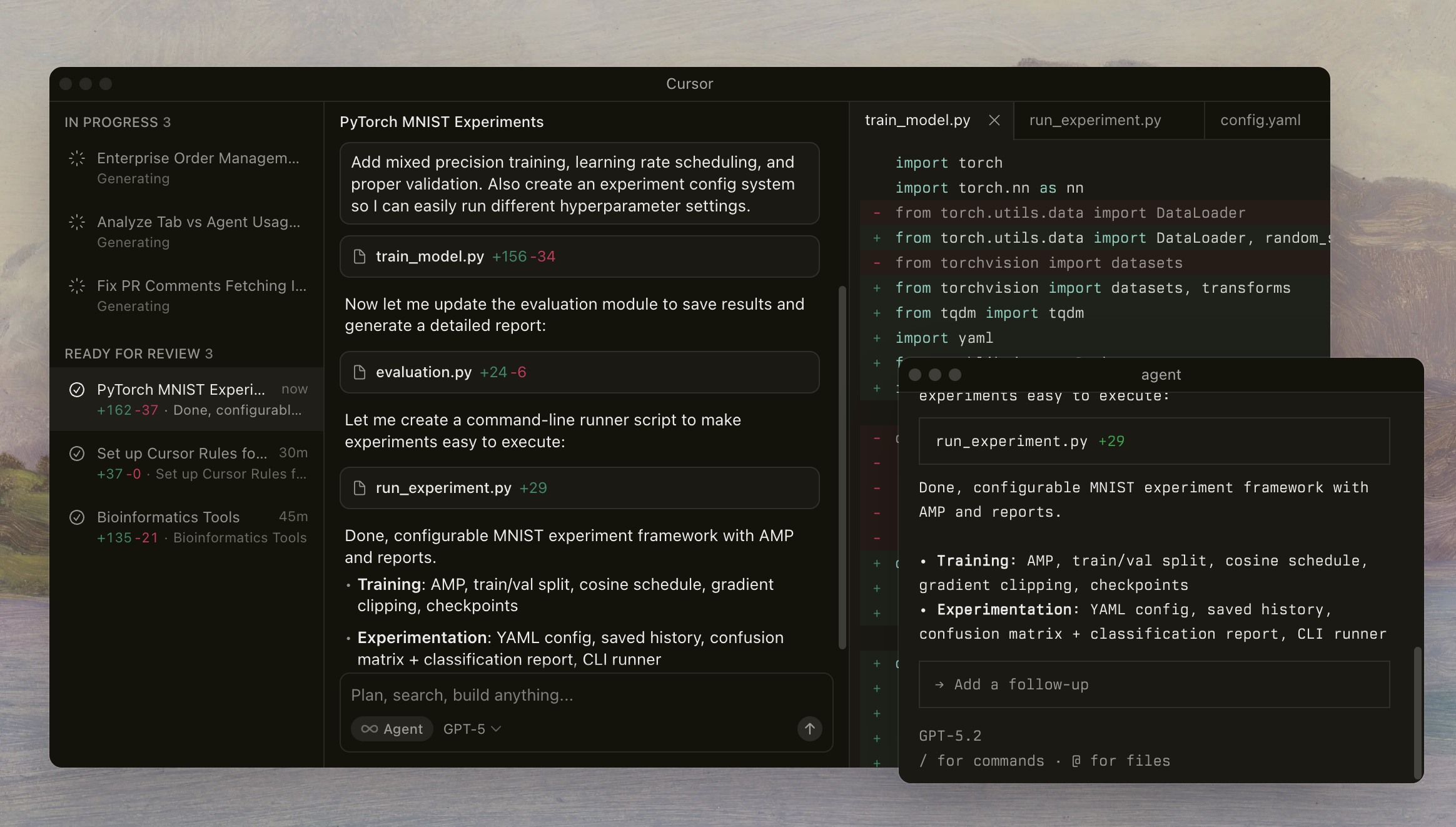This screenshot has width=1456, height=827.
Task: Click the send arrow button in prompt box
Action: pos(809,728)
